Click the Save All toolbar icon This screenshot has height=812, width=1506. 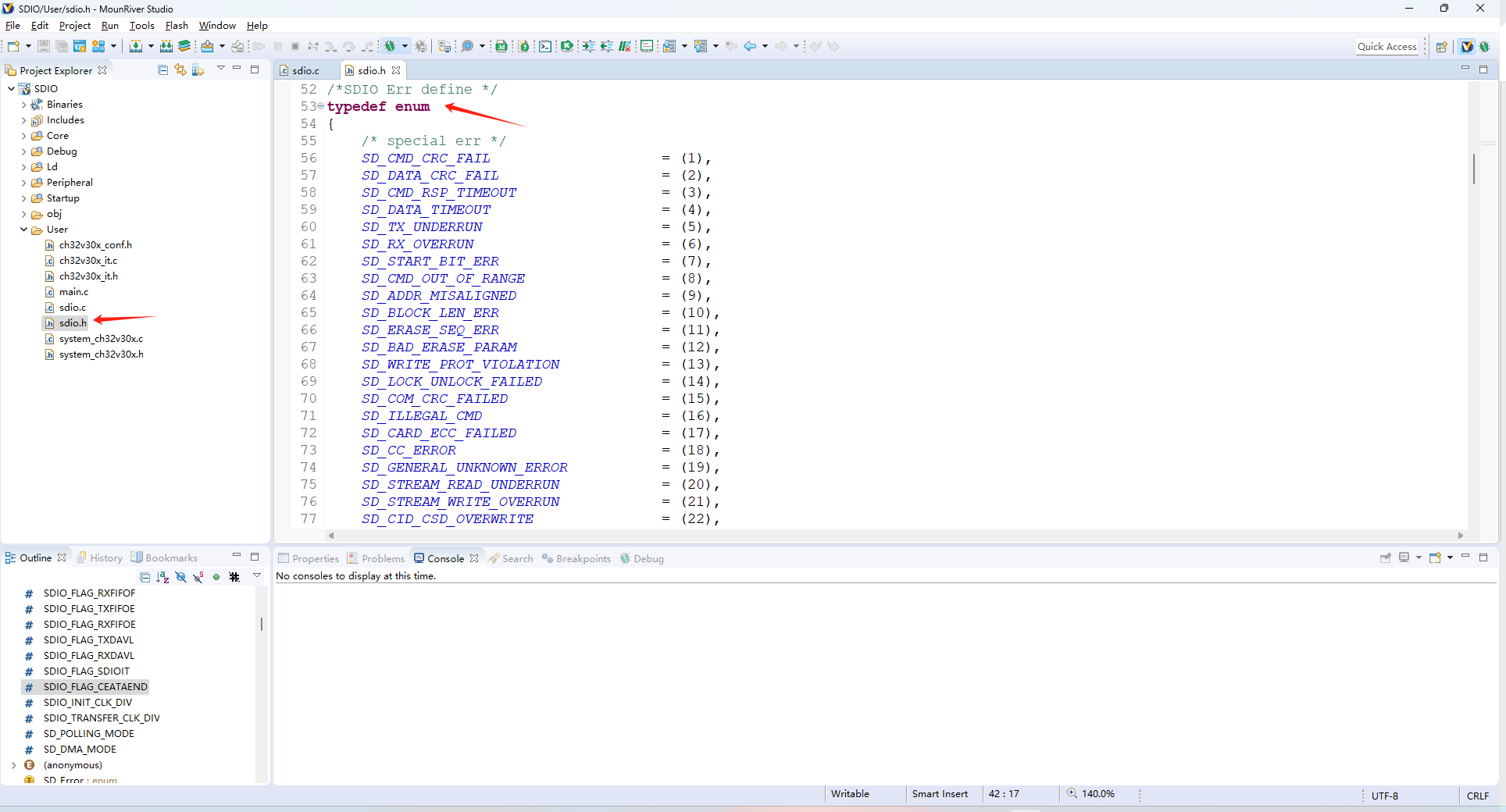point(61,46)
